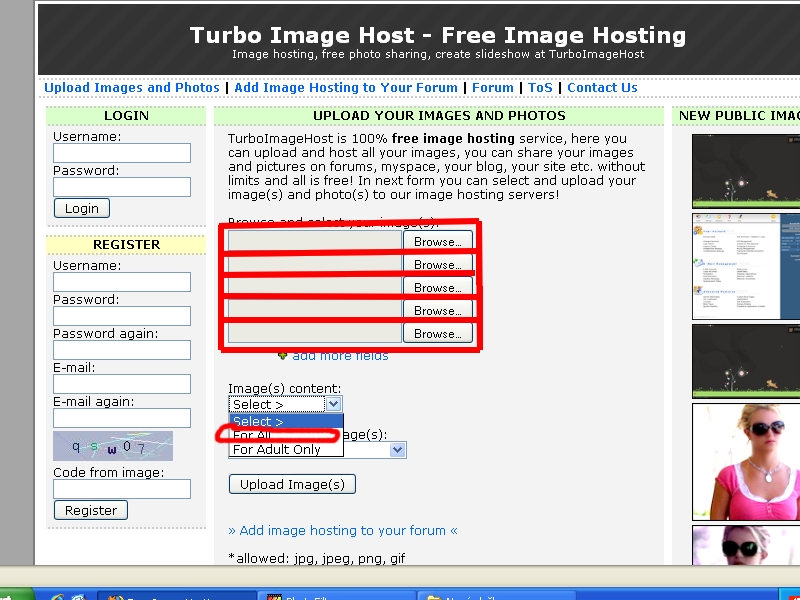Open the Contact Us link
Viewport: 800px width, 600px height.
pyautogui.click(x=602, y=88)
